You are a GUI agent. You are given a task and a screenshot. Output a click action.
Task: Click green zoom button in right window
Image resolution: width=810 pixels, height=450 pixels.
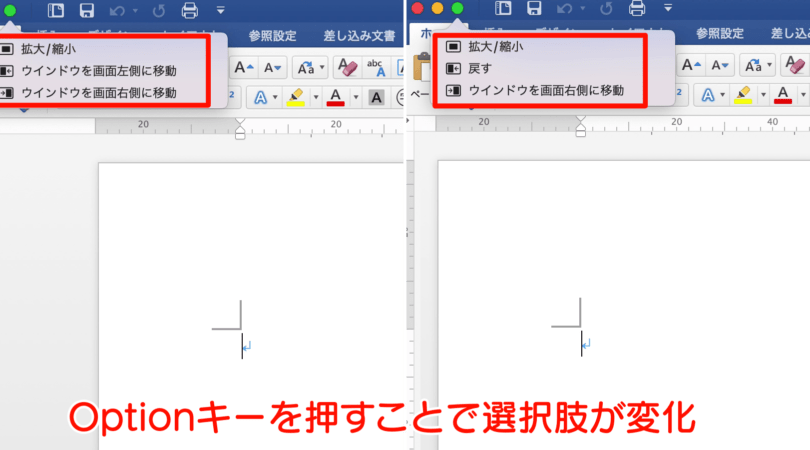pos(457,8)
